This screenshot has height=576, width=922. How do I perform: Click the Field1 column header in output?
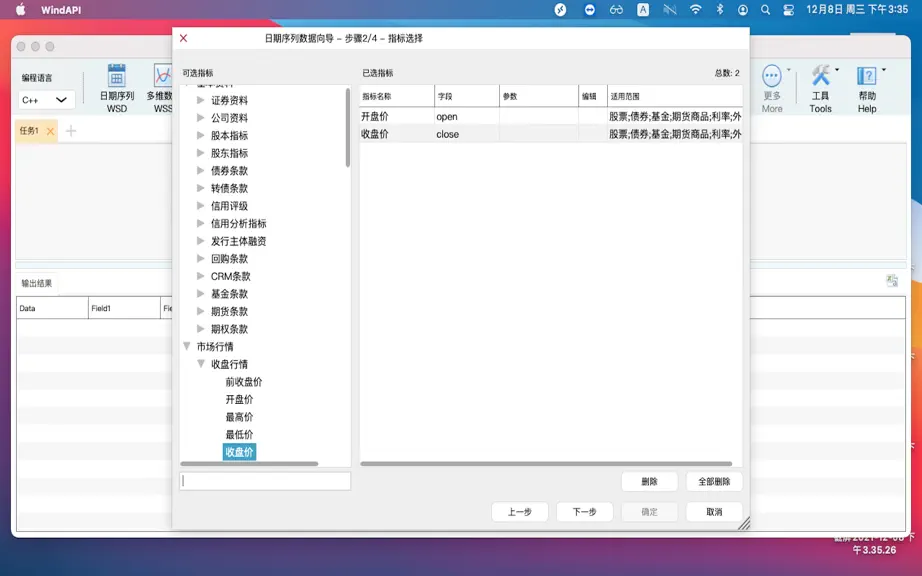[124, 308]
